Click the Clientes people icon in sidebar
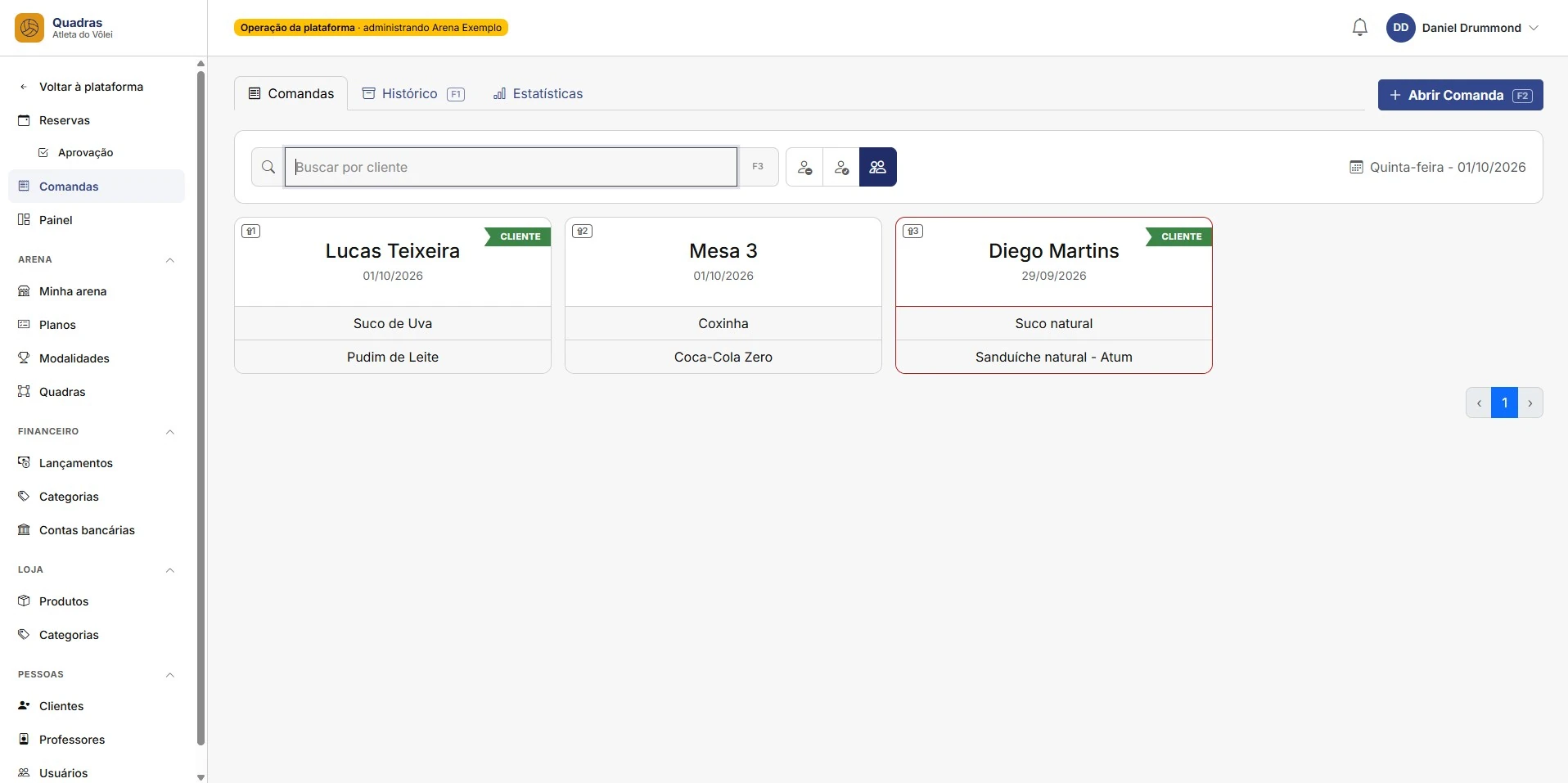The width and height of the screenshot is (1568, 783). 24,706
